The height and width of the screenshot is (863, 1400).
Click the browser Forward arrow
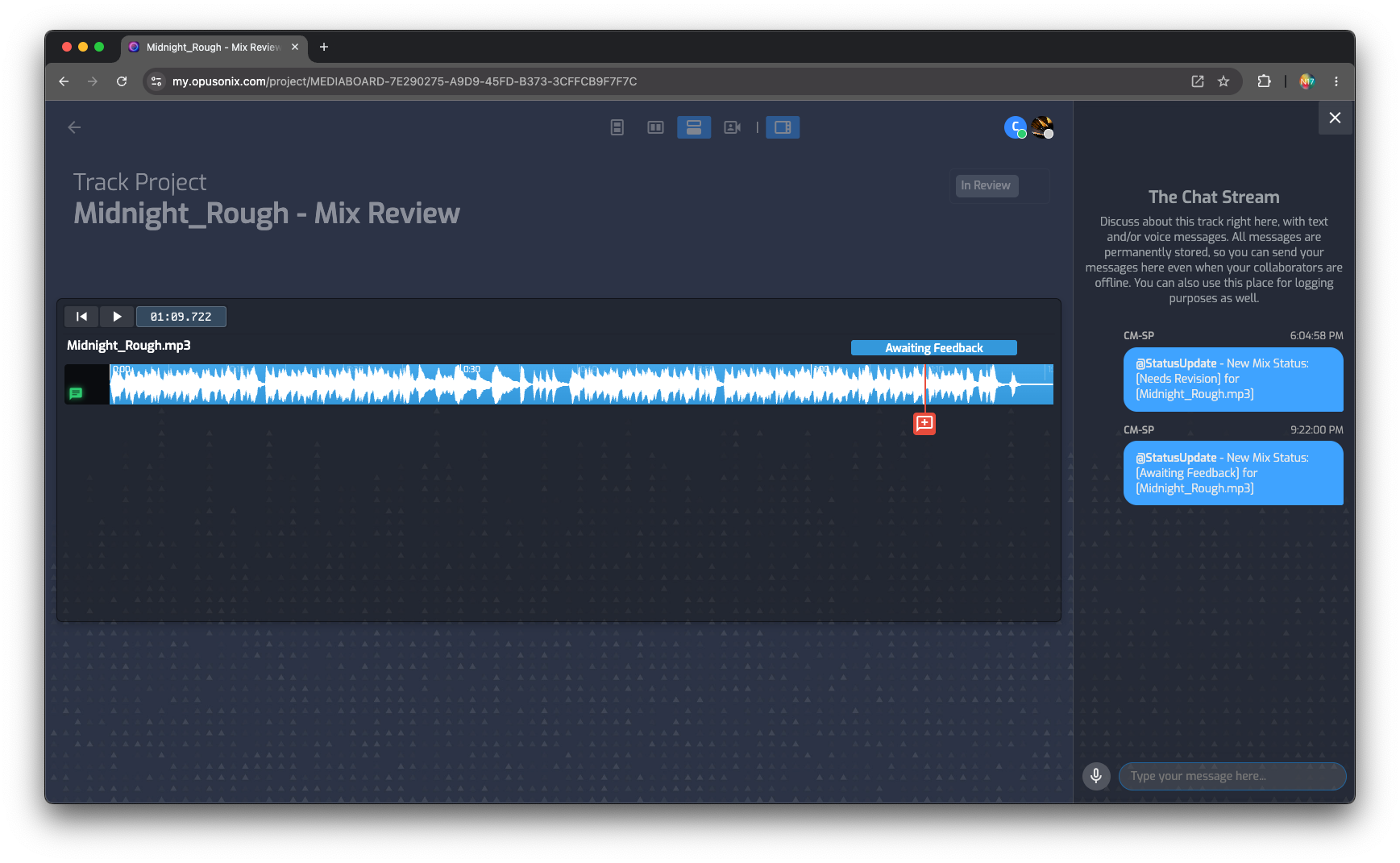pyautogui.click(x=93, y=81)
